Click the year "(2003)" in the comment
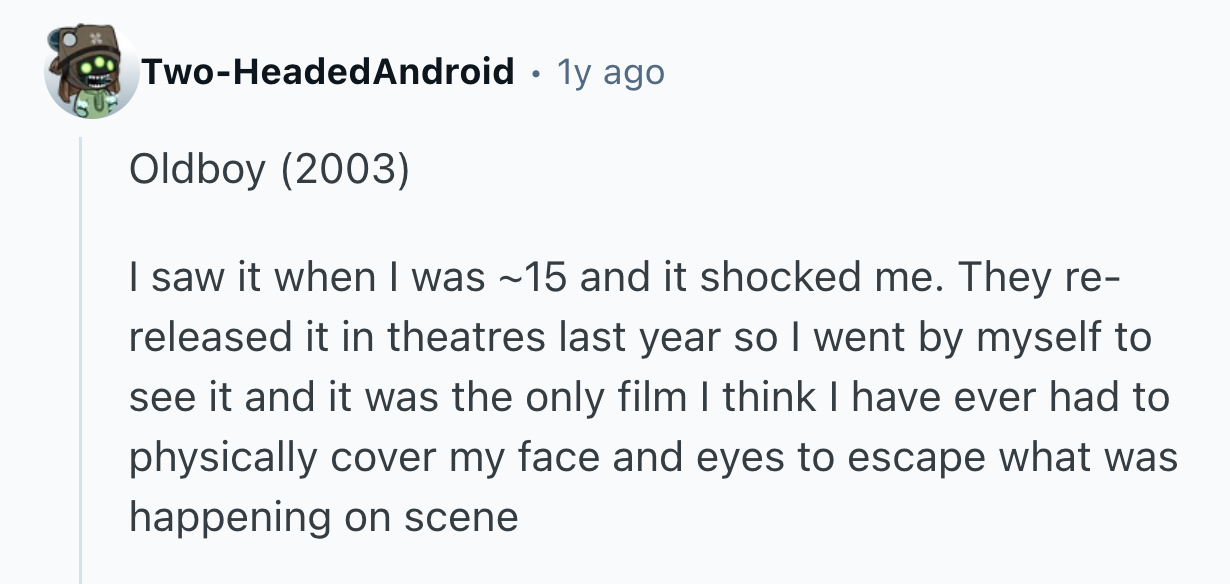The width and height of the screenshot is (1230, 584). [x=344, y=171]
